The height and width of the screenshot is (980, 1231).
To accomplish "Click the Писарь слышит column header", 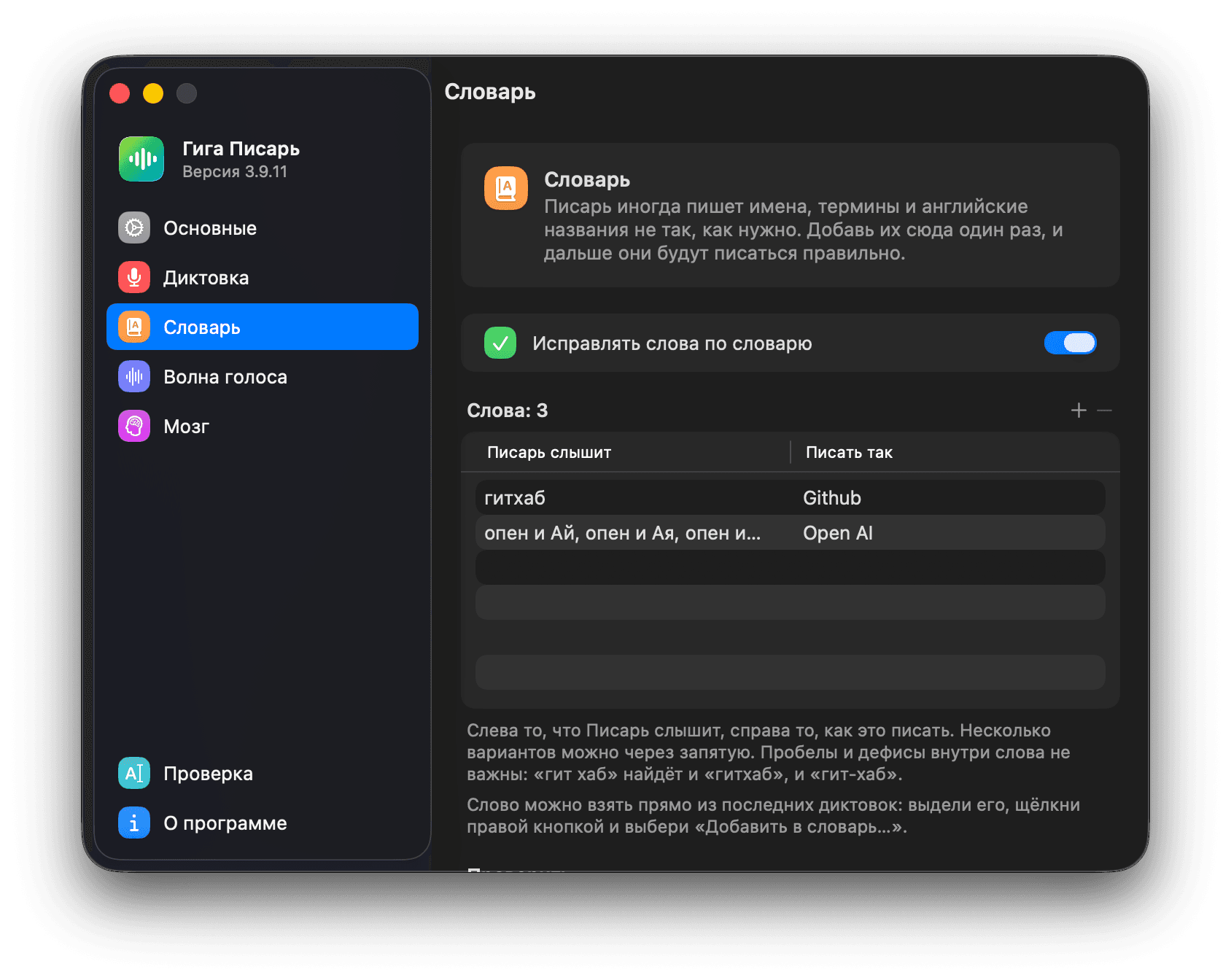I will [549, 453].
